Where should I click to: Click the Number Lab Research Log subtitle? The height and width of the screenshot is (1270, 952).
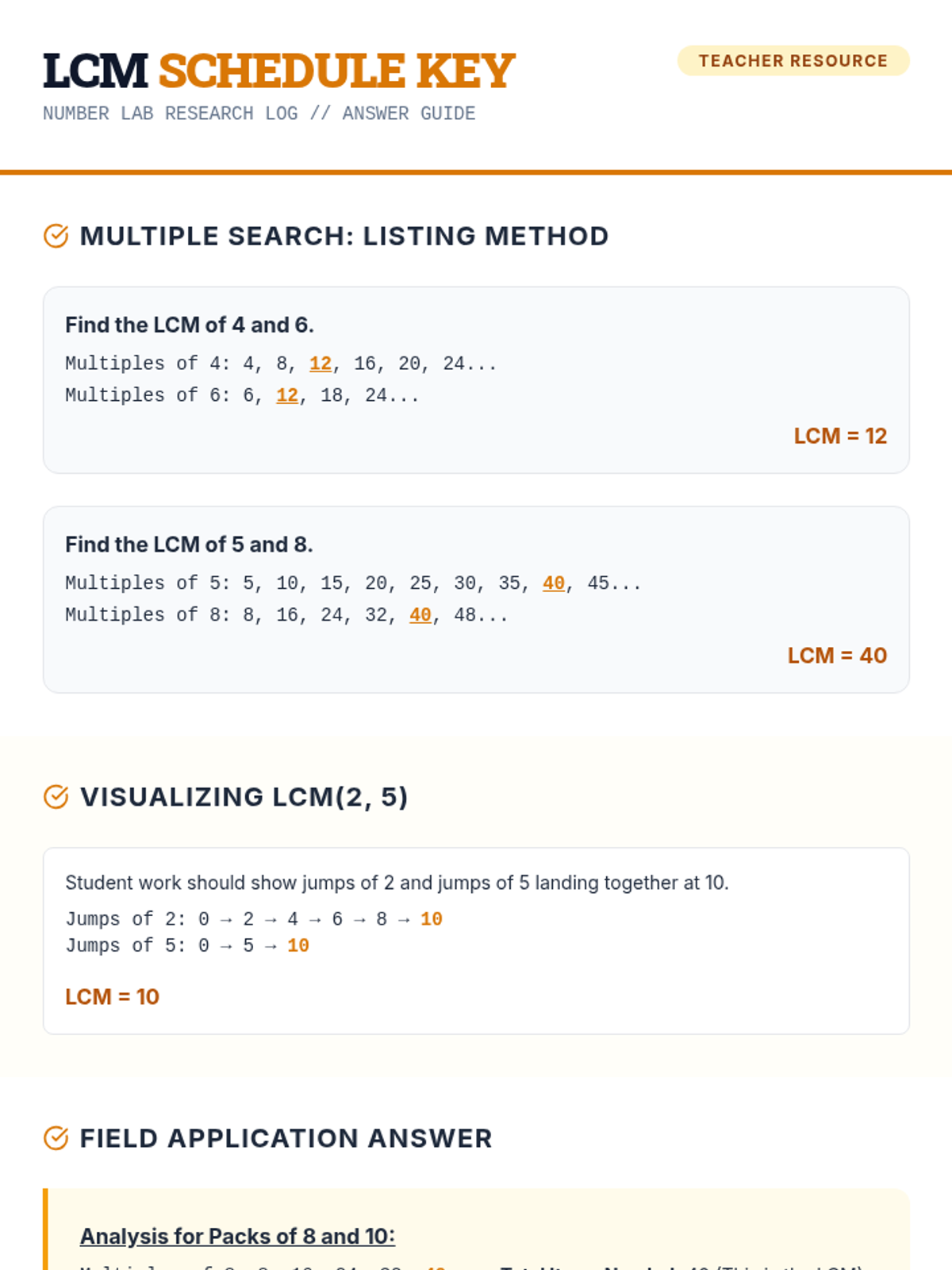click(x=259, y=114)
